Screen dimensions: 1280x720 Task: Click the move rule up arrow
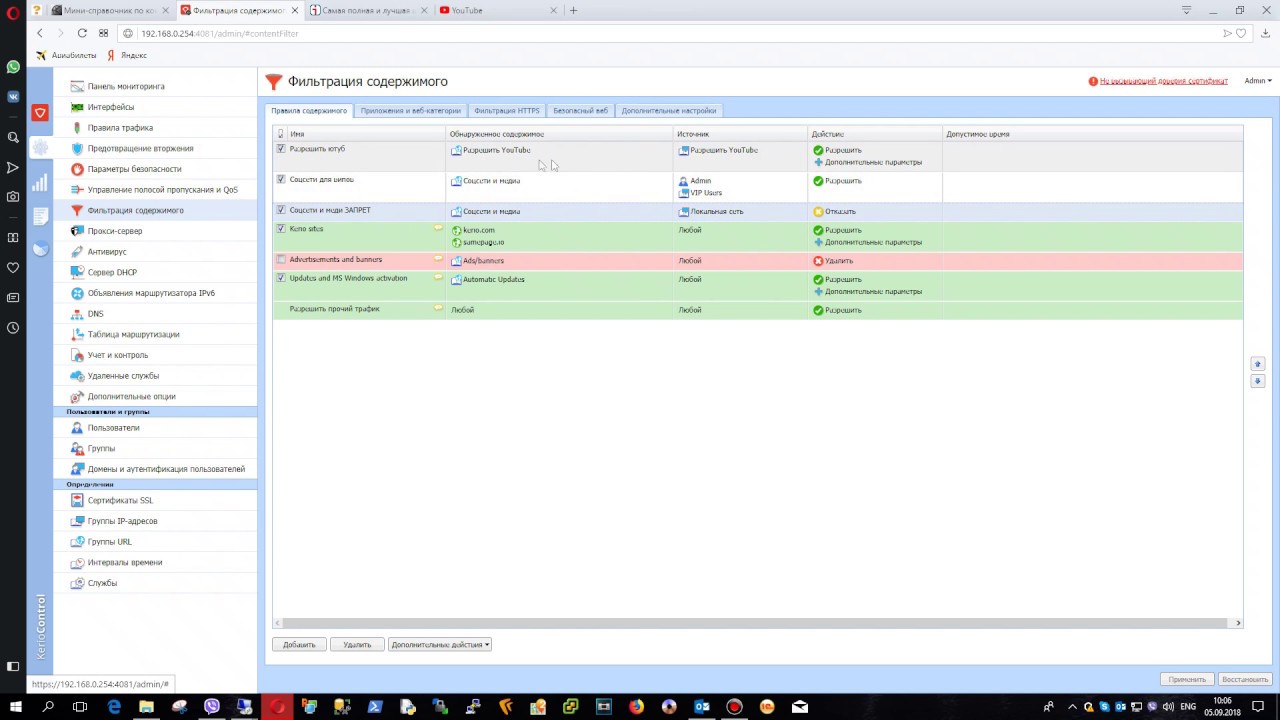(1258, 364)
